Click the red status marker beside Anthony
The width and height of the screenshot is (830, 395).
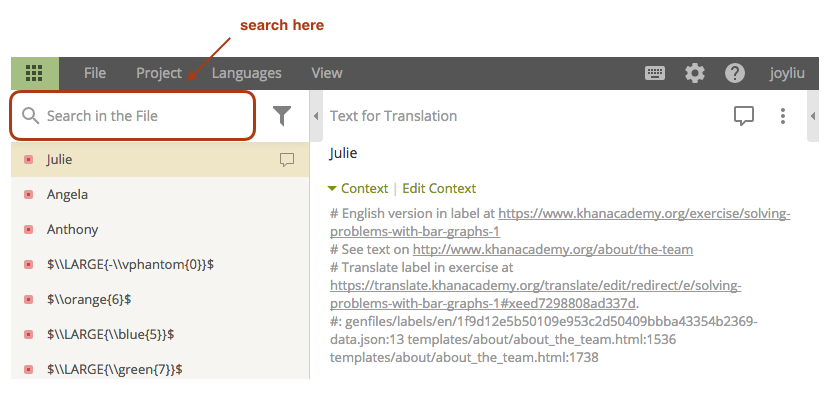29,229
